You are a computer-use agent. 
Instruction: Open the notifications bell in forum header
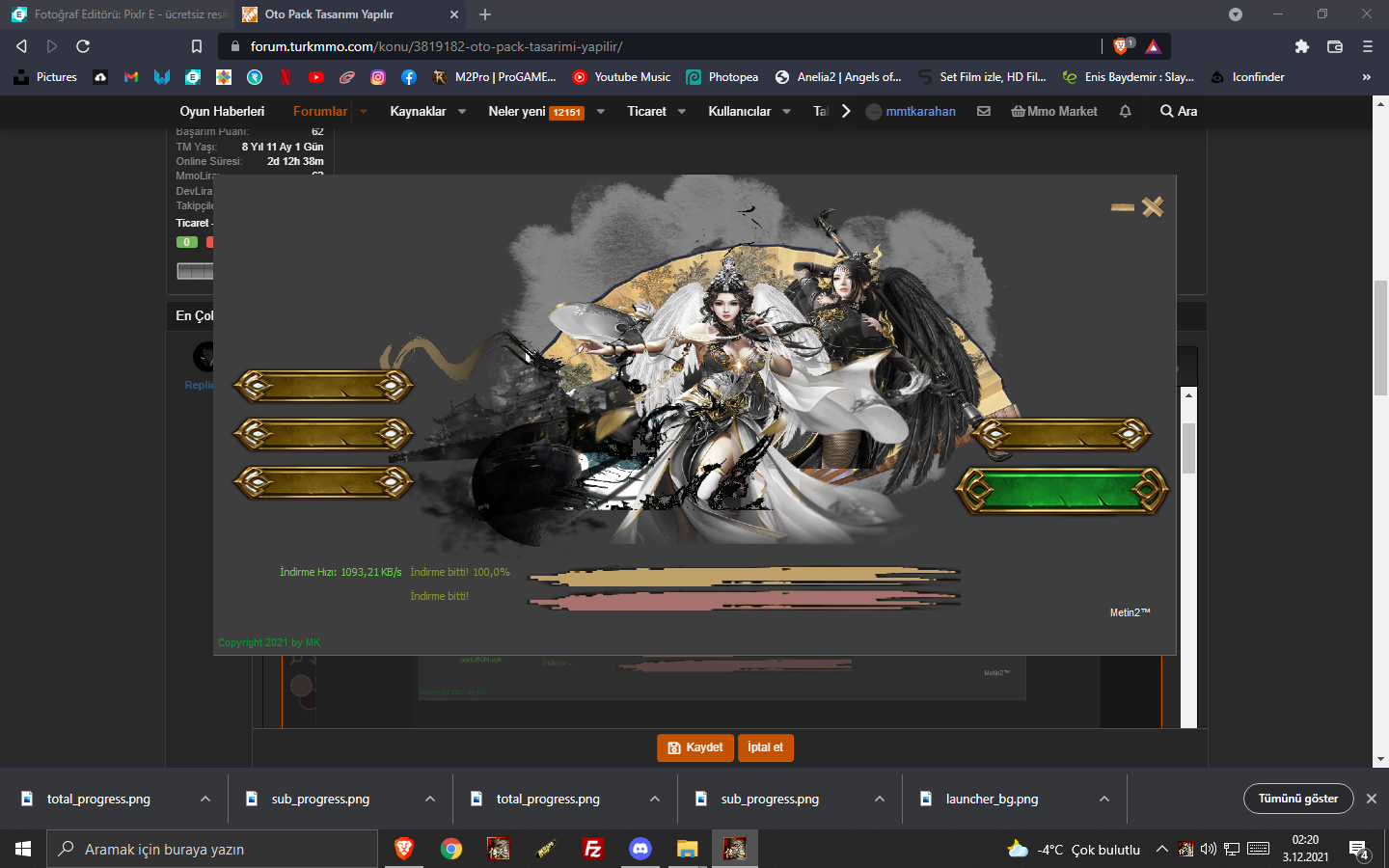(x=1125, y=112)
